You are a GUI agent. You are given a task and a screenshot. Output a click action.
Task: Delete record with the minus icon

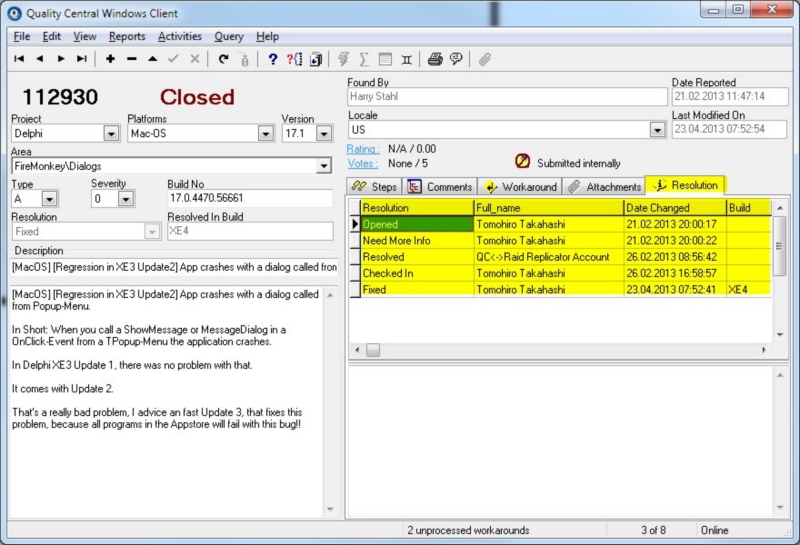[x=132, y=59]
